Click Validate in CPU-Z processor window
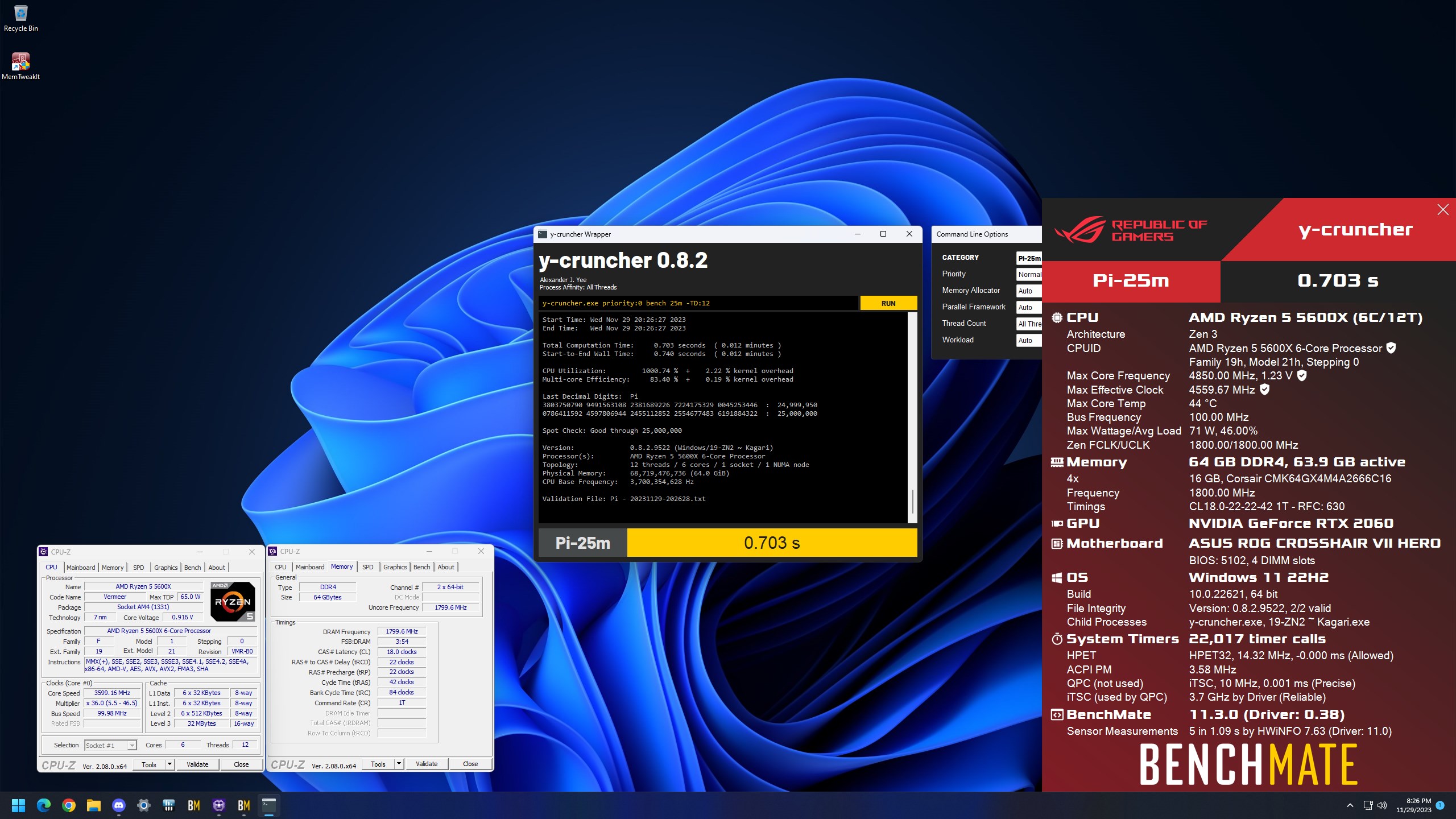 click(197, 764)
